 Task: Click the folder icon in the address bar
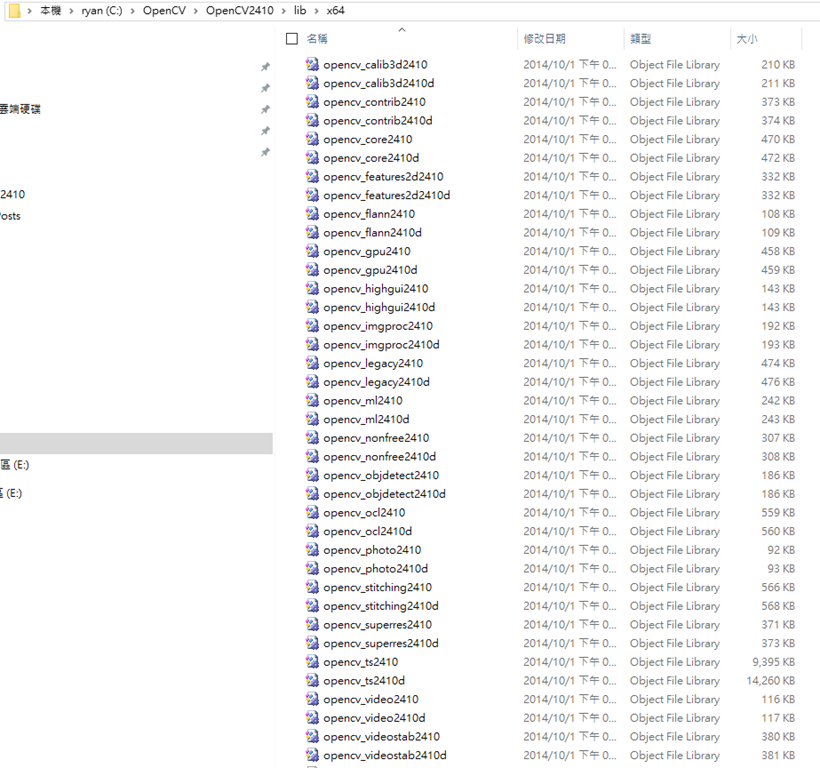point(15,10)
